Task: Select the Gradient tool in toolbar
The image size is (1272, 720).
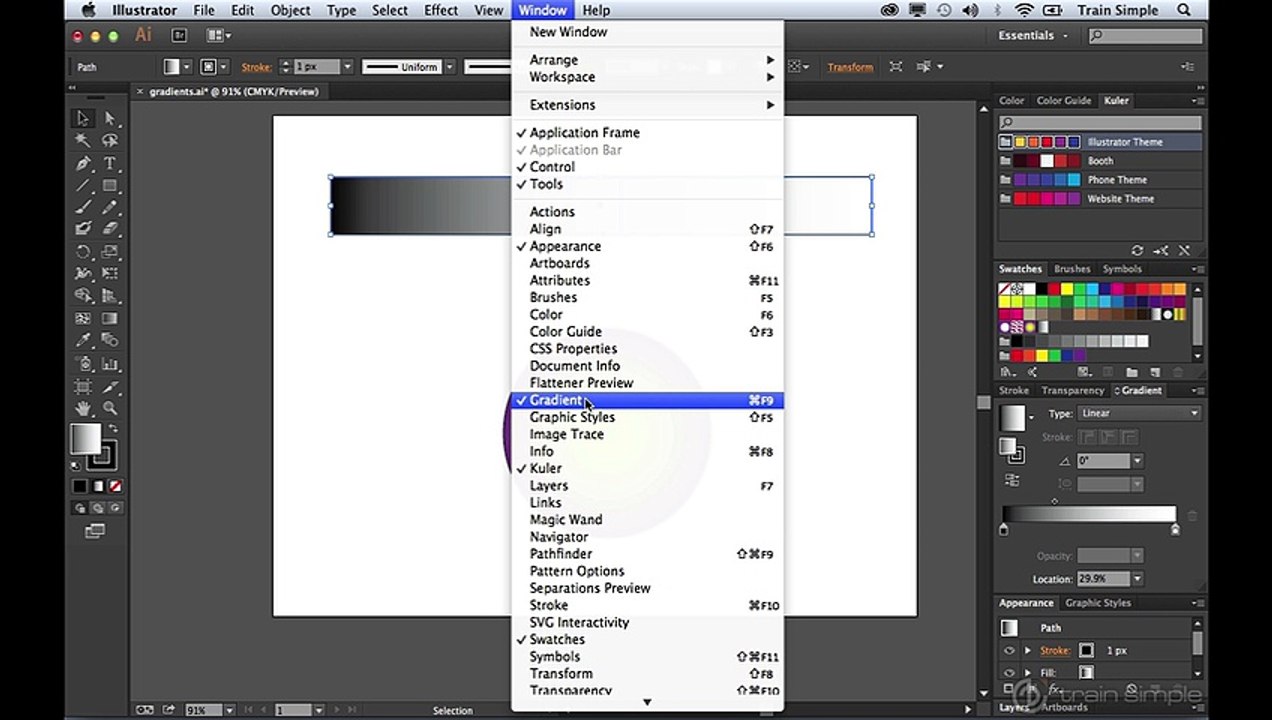Action: 109,319
